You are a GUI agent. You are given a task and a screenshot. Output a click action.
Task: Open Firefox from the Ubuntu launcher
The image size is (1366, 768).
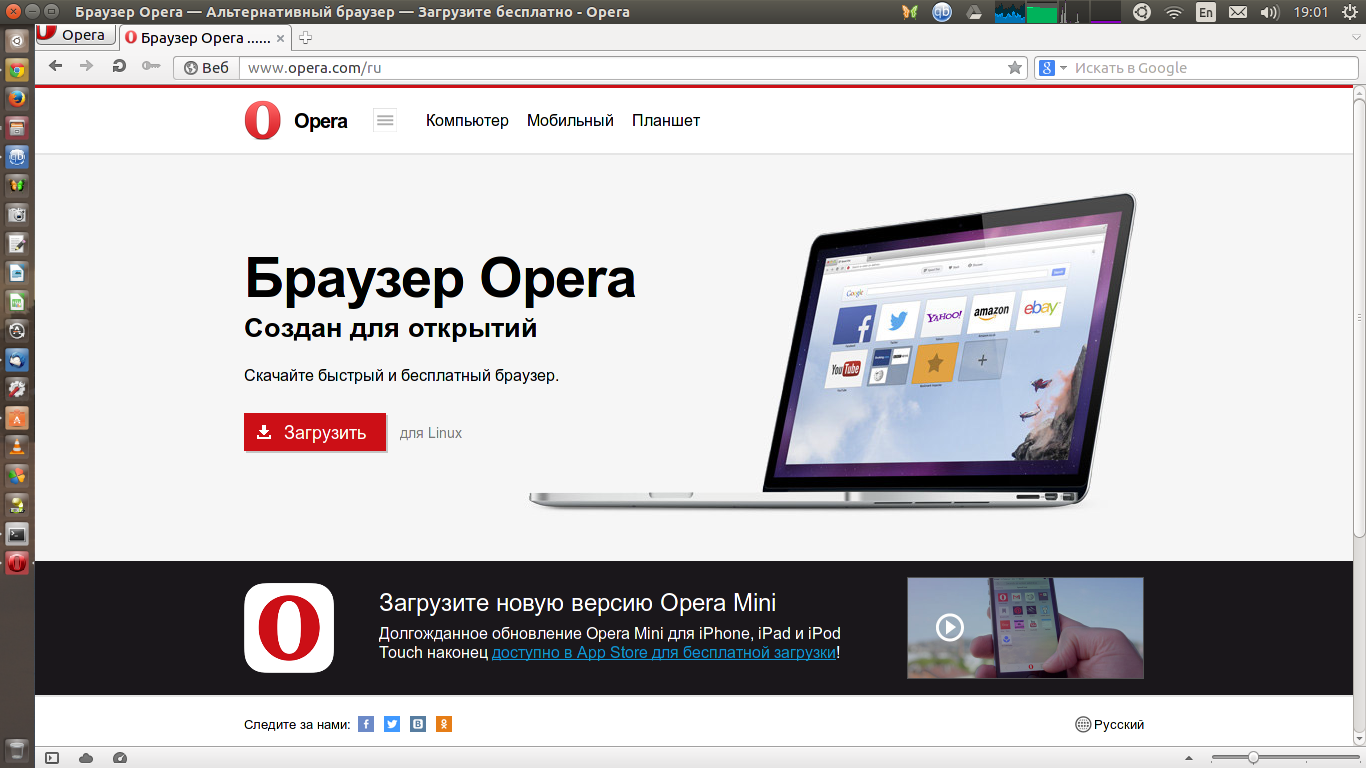point(17,98)
